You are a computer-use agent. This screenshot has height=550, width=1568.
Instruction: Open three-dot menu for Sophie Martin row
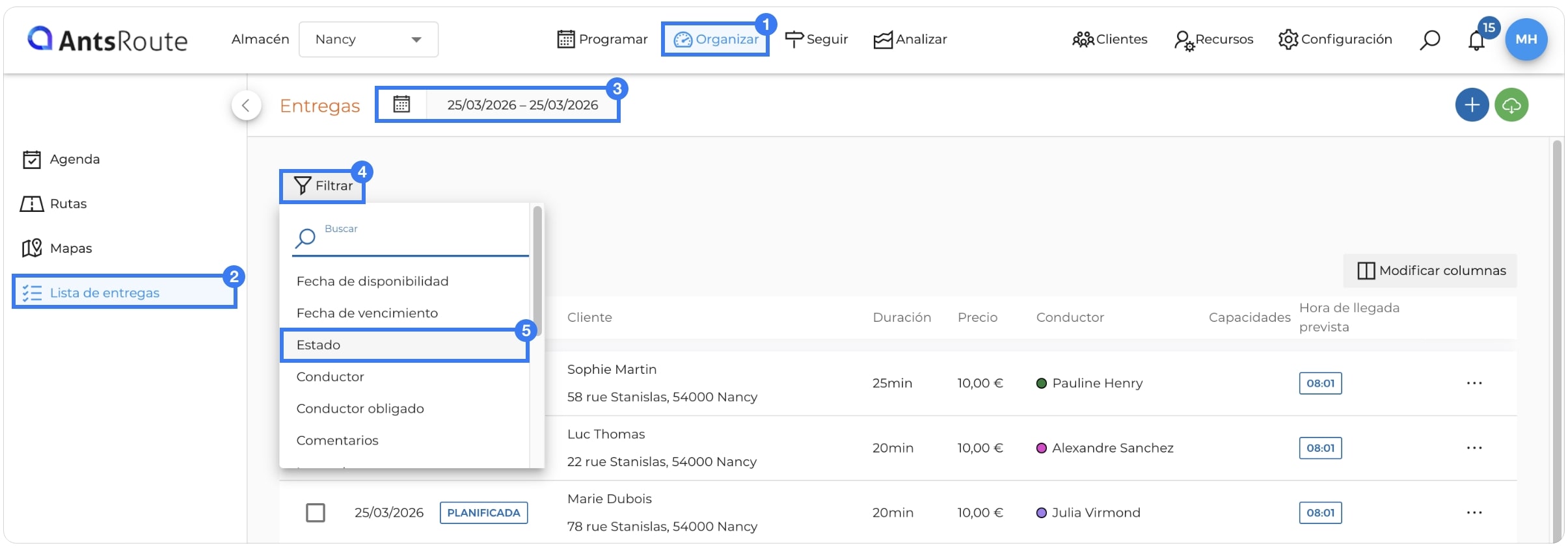(1474, 383)
